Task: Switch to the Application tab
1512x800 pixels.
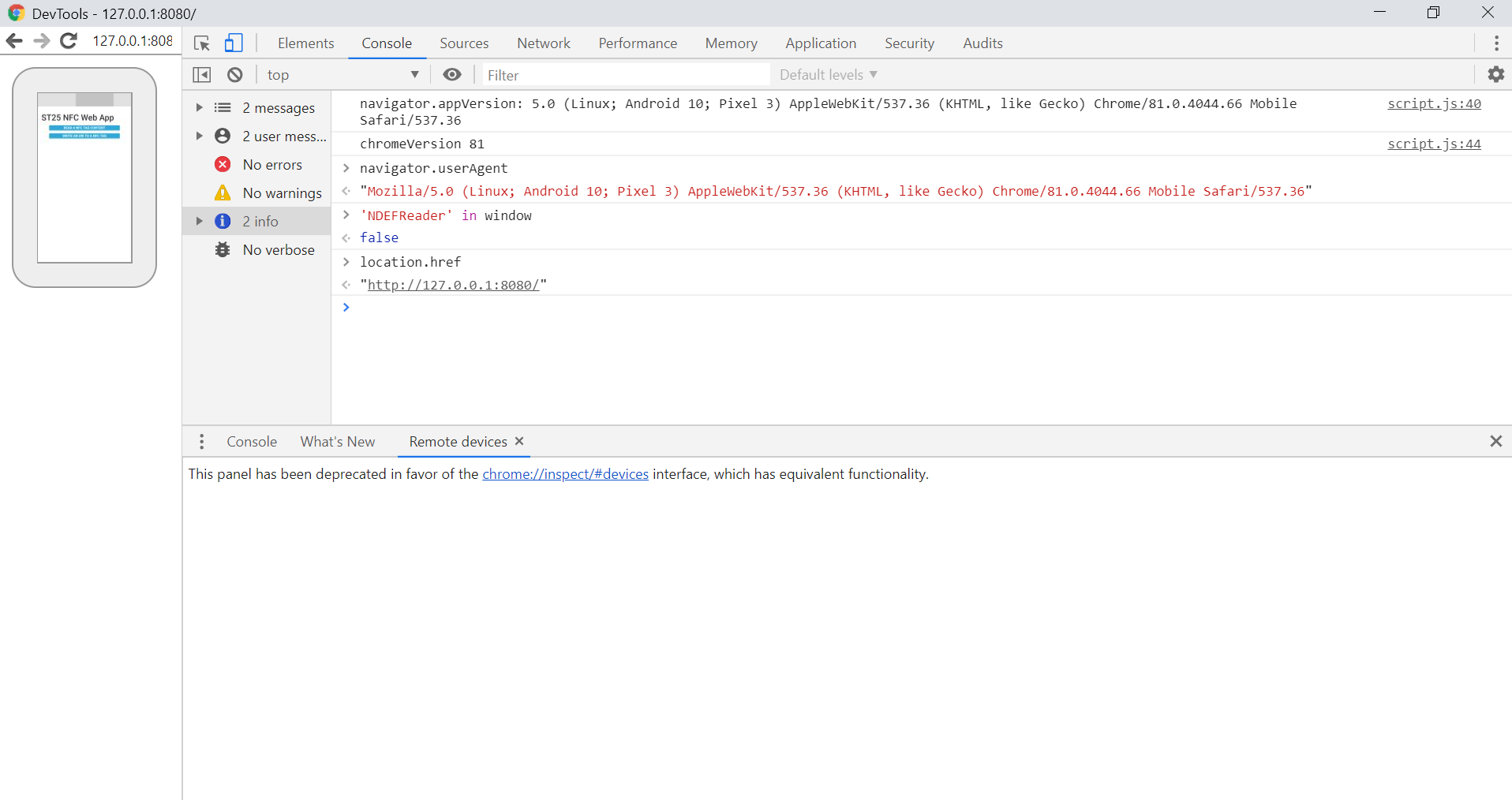Action: click(x=821, y=43)
